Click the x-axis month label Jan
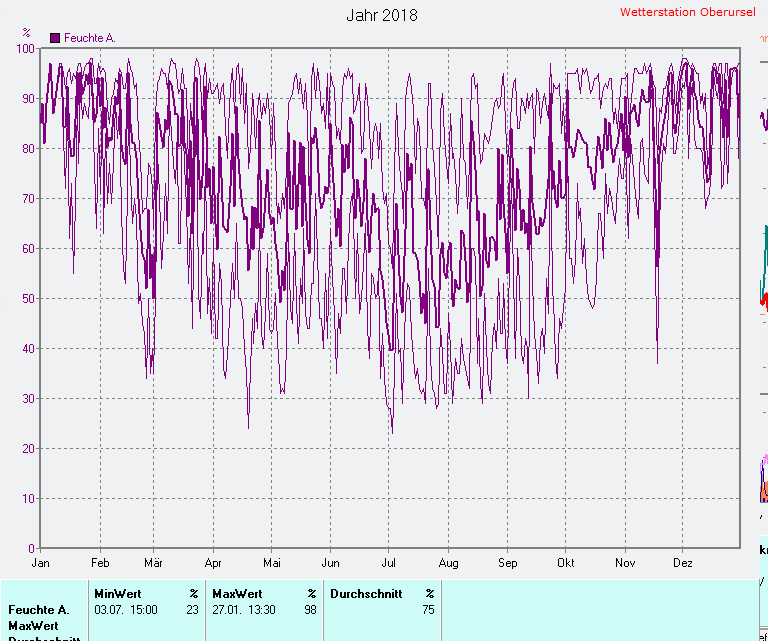This screenshot has width=768, height=641. coord(41,563)
